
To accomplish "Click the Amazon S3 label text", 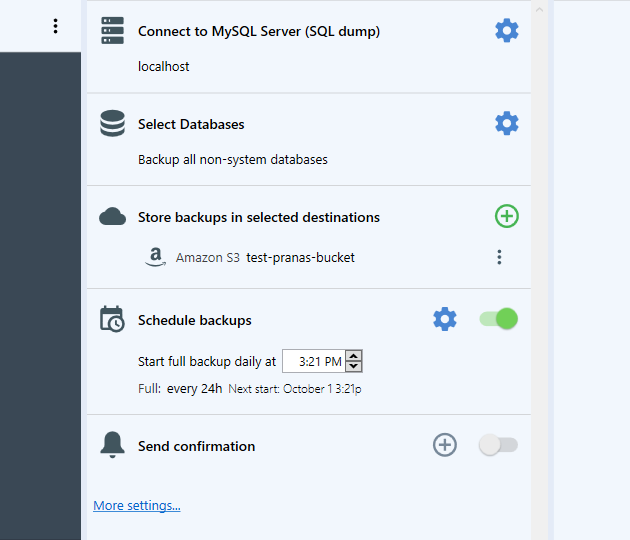I will tap(208, 258).
